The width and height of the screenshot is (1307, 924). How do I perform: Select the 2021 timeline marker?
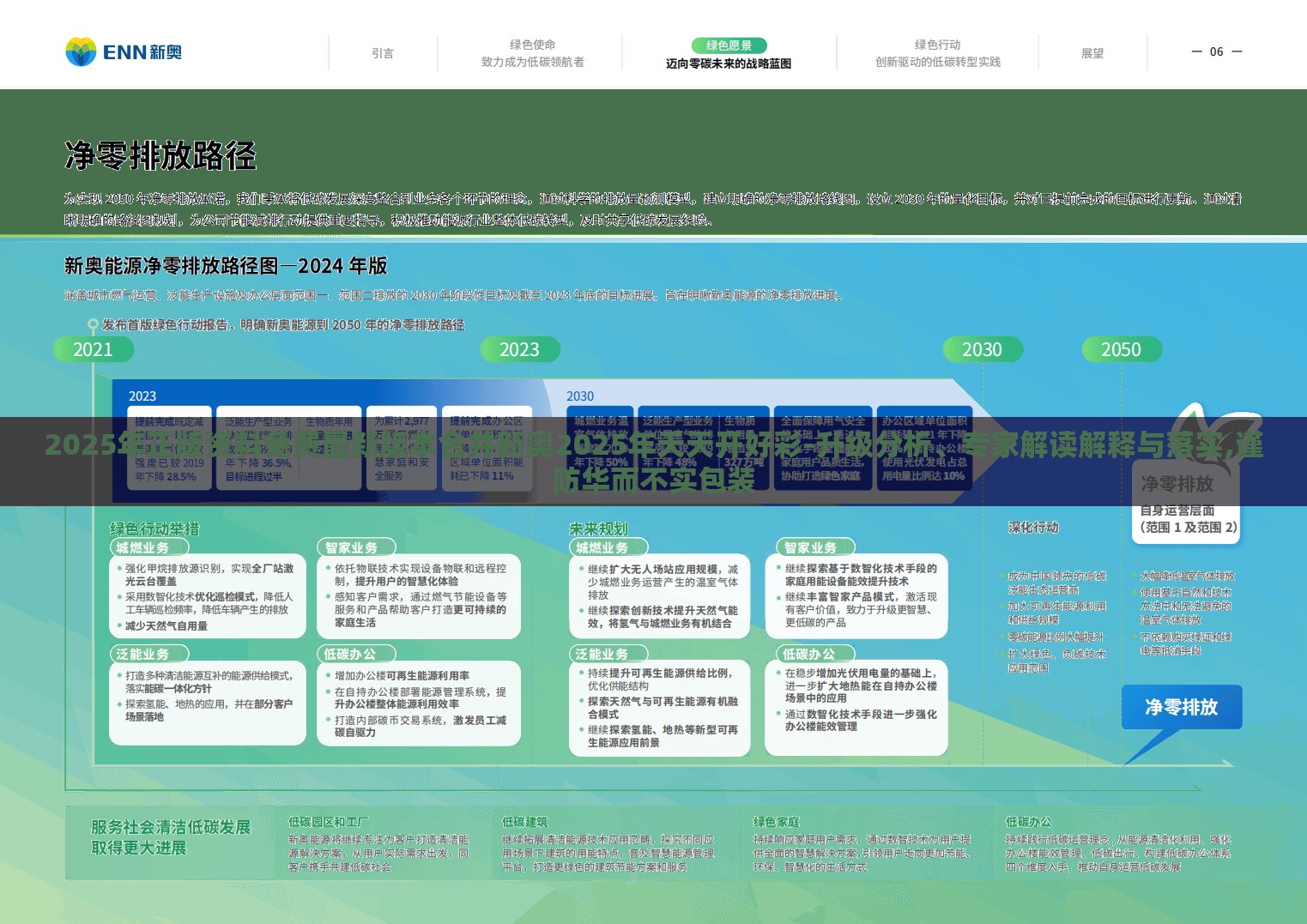point(94,349)
